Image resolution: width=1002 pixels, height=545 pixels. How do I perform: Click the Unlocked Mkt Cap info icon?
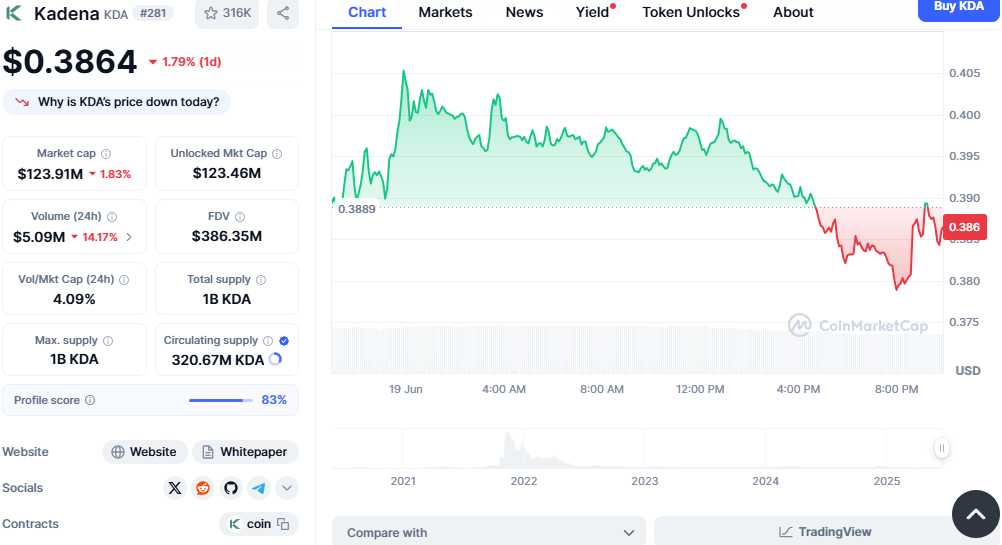tap(277, 154)
